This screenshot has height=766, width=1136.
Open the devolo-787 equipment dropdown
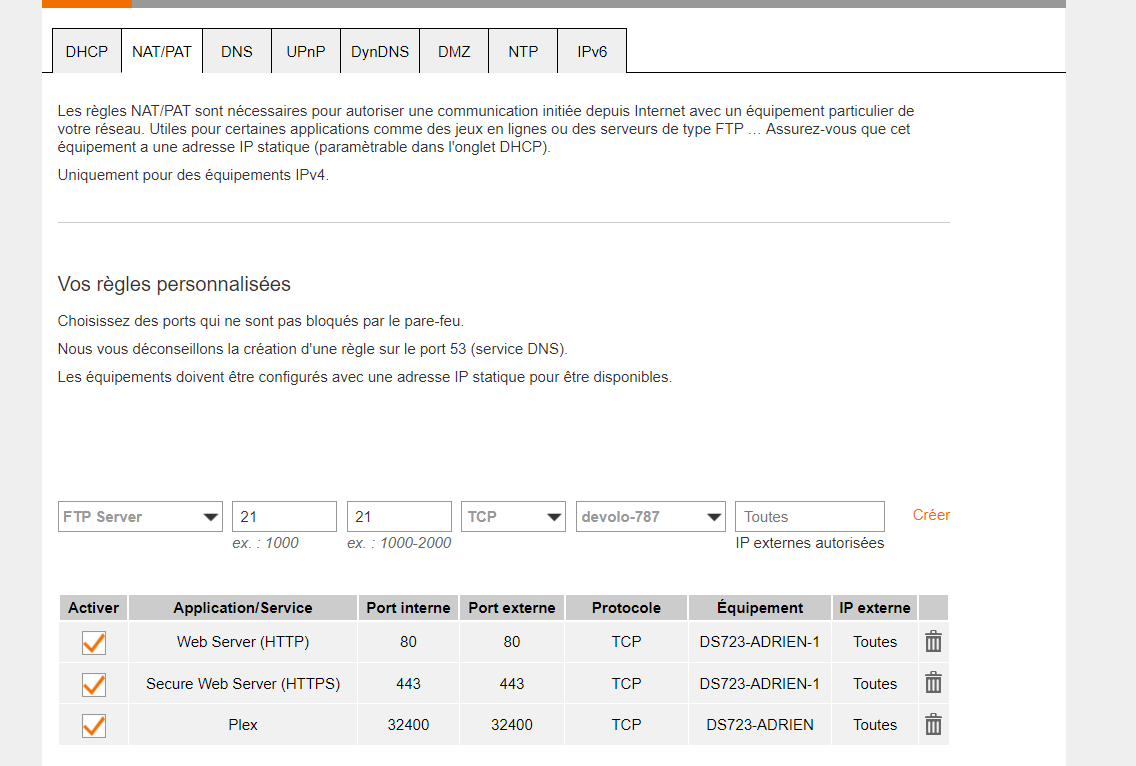click(x=651, y=517)
